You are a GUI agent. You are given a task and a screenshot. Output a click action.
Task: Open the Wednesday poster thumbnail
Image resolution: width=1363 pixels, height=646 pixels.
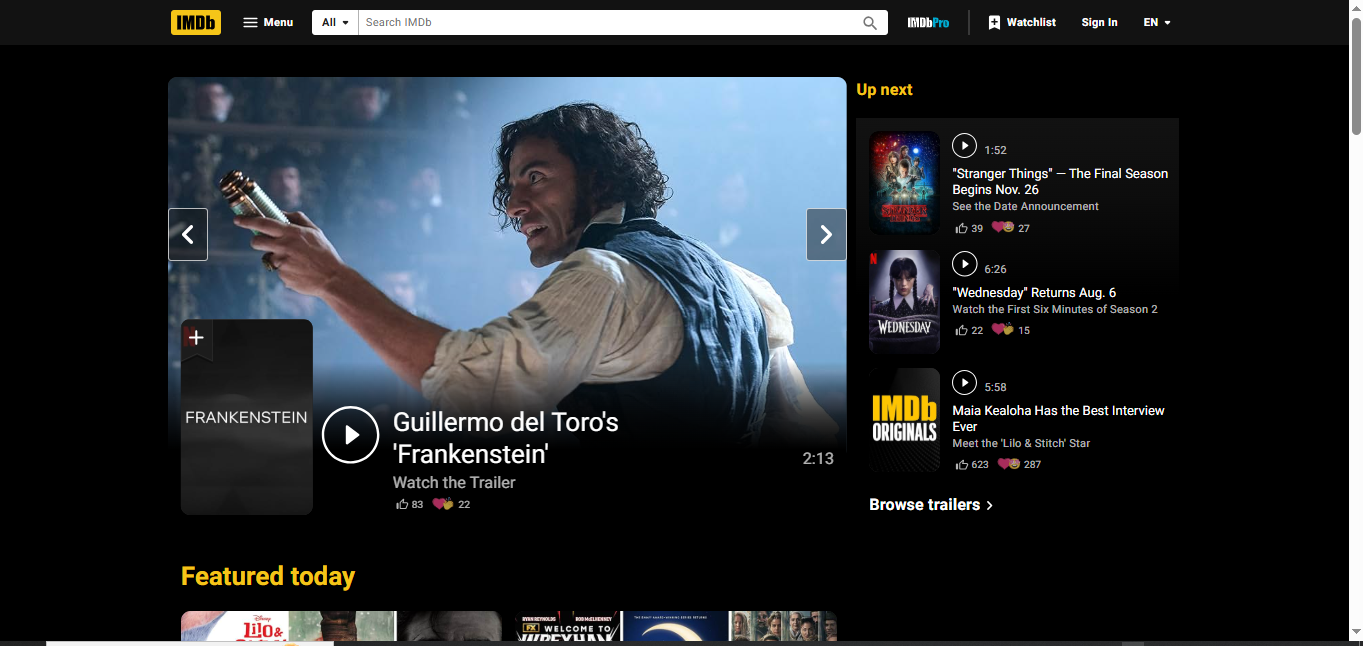904,302
